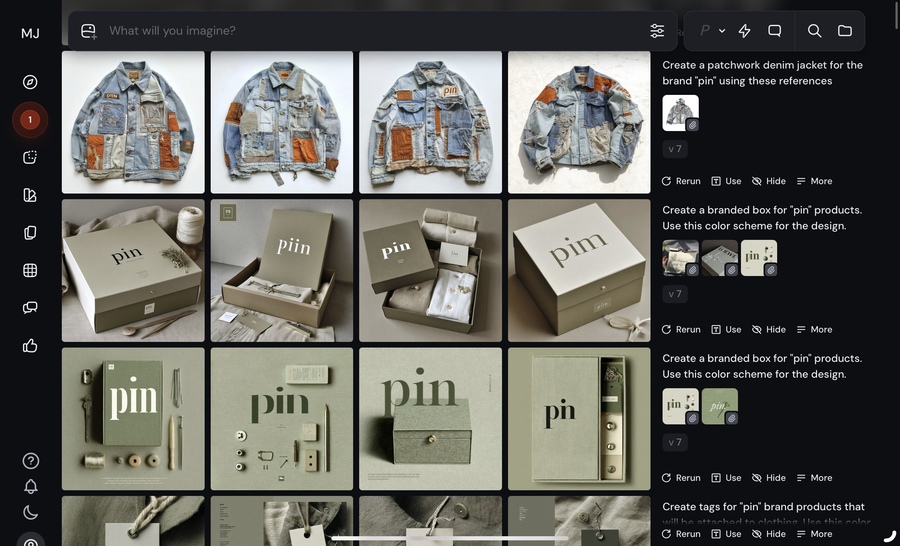This screenshot has width=900, height=546.
Task: Click the v 7 tag under denim jacket prompt
Action: (675, 149)
